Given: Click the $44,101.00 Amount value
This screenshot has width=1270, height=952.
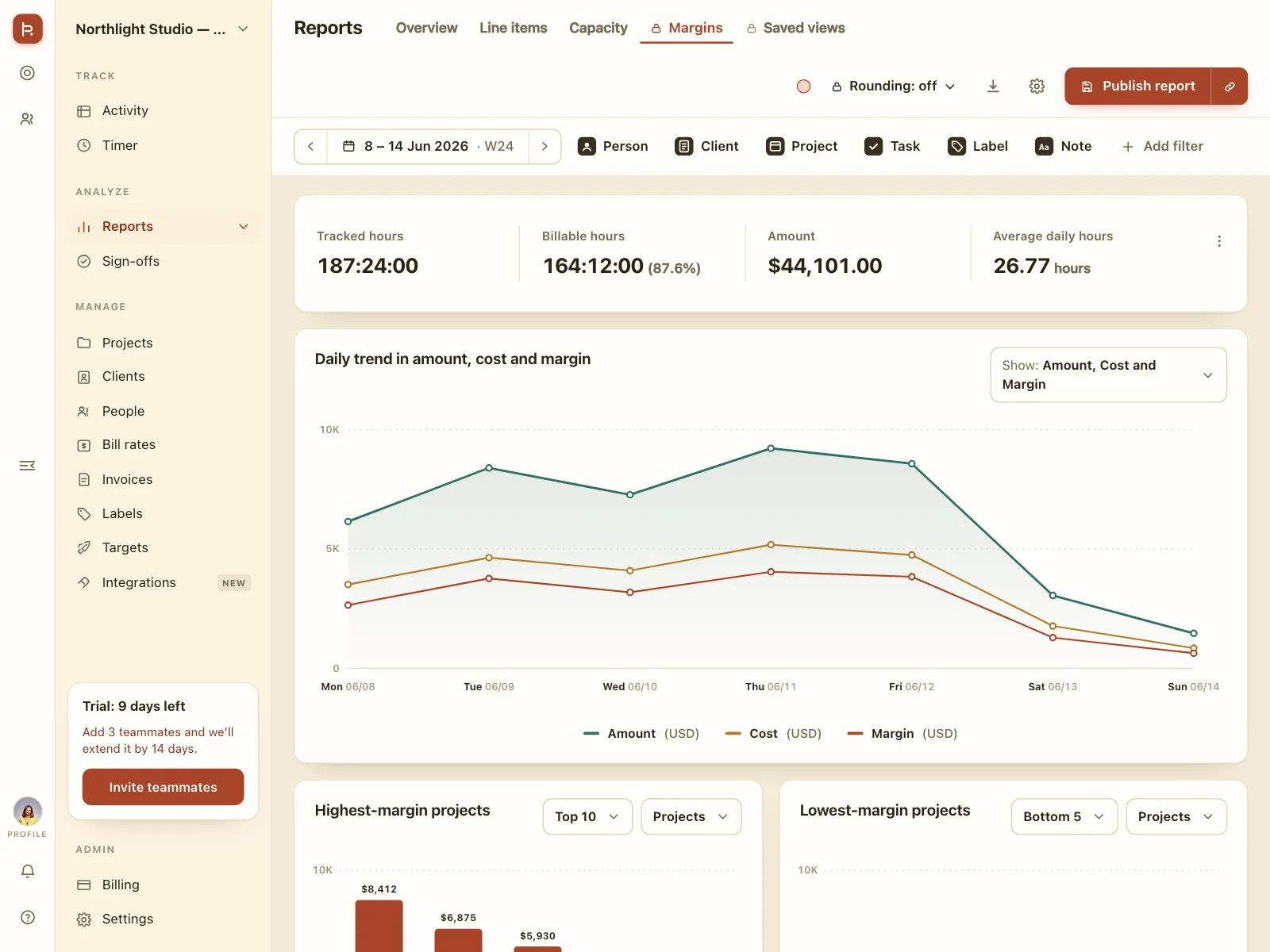Looking at the screenshot, I should pos(825,266).
